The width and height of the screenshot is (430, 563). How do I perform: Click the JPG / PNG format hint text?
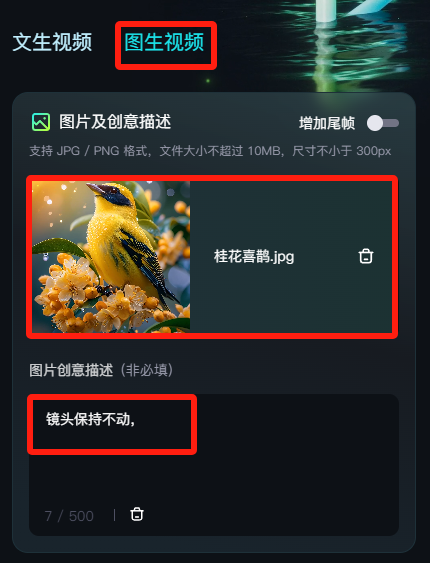(x=210, y=151)
